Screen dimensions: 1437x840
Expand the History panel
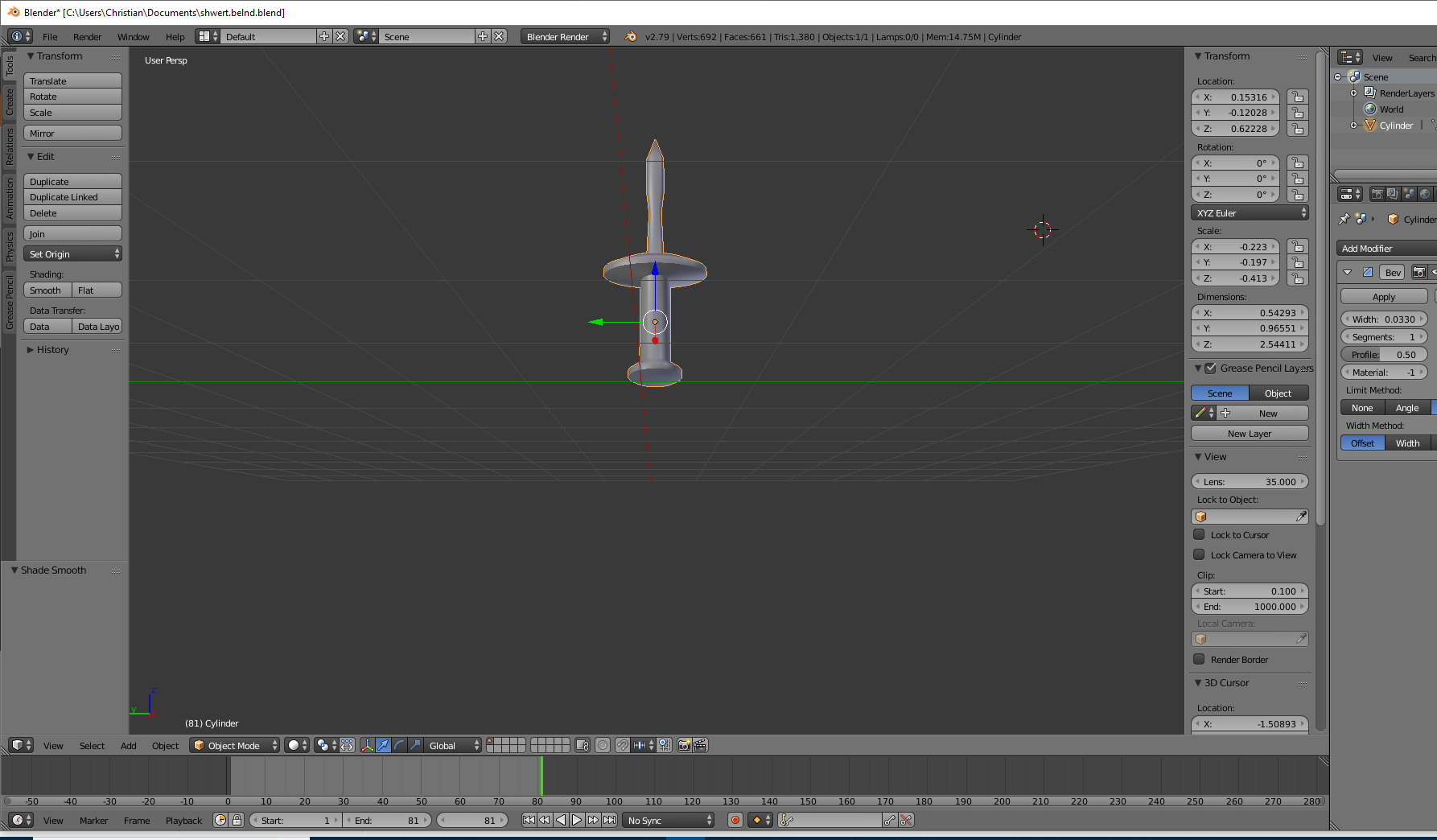coord(52,350)
